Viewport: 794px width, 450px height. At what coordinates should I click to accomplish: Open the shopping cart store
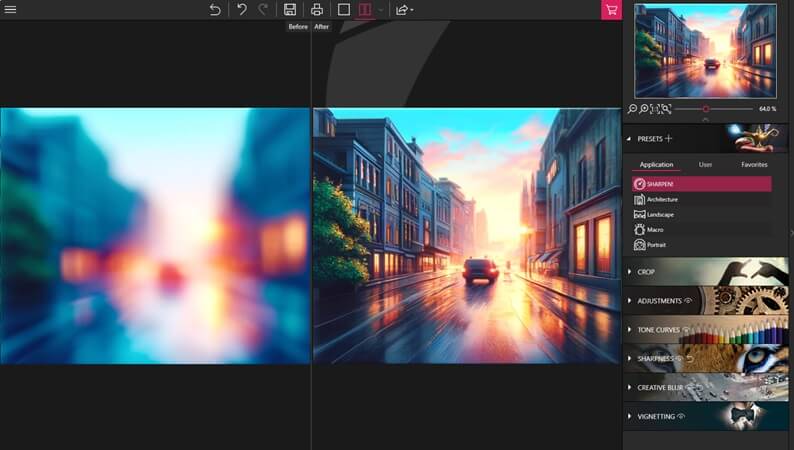612,10
